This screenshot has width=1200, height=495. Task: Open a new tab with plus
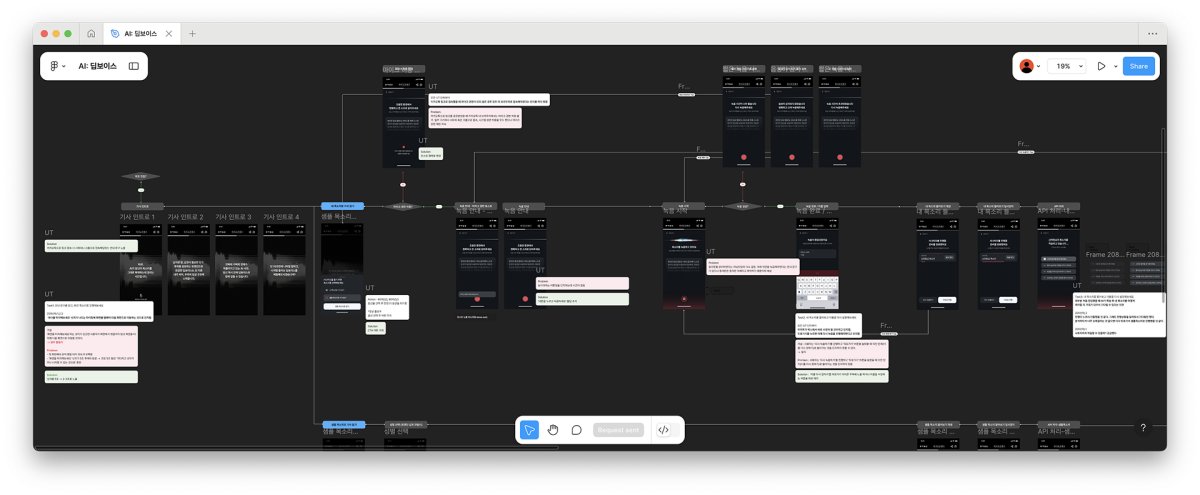[x=192, y=33]
